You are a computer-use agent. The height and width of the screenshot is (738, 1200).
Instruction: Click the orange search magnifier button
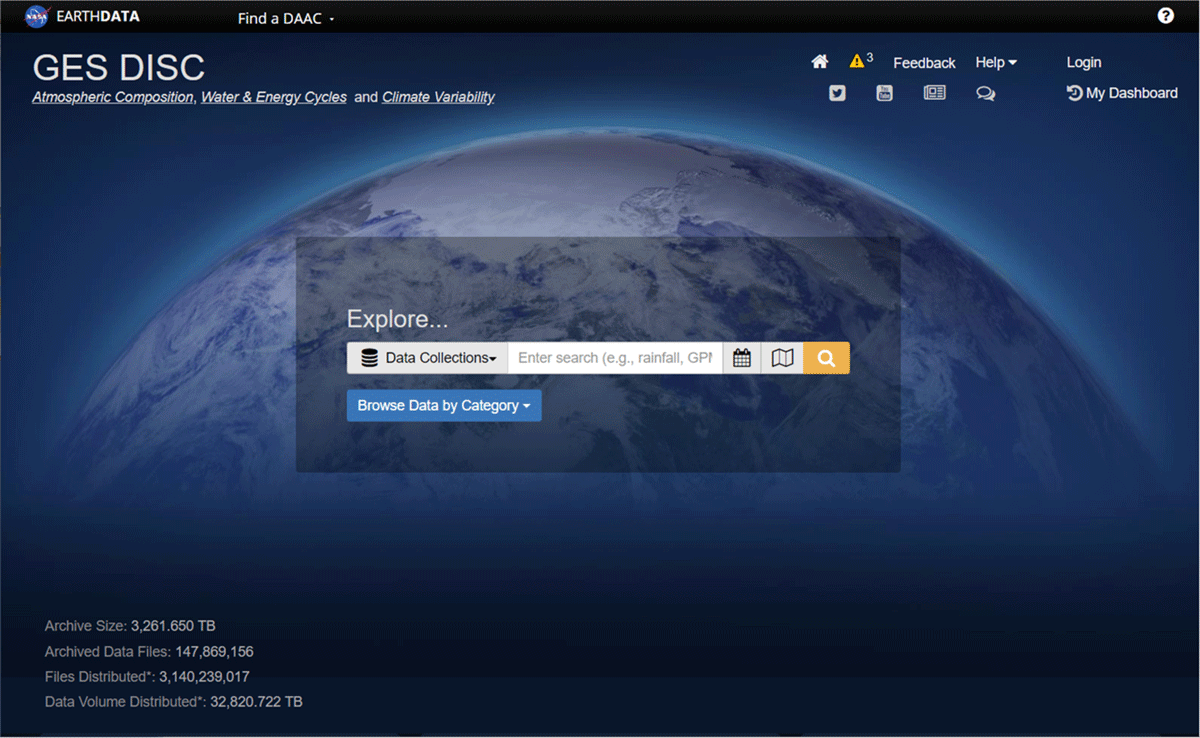826,358
